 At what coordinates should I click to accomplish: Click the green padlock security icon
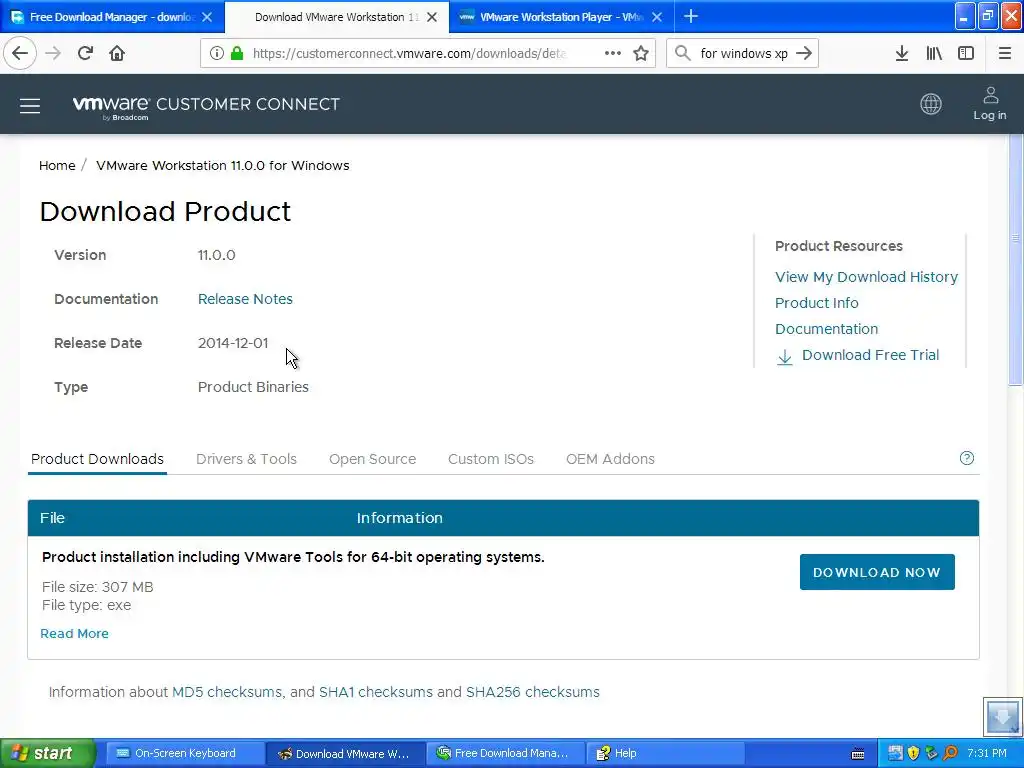tap(237, 53)
